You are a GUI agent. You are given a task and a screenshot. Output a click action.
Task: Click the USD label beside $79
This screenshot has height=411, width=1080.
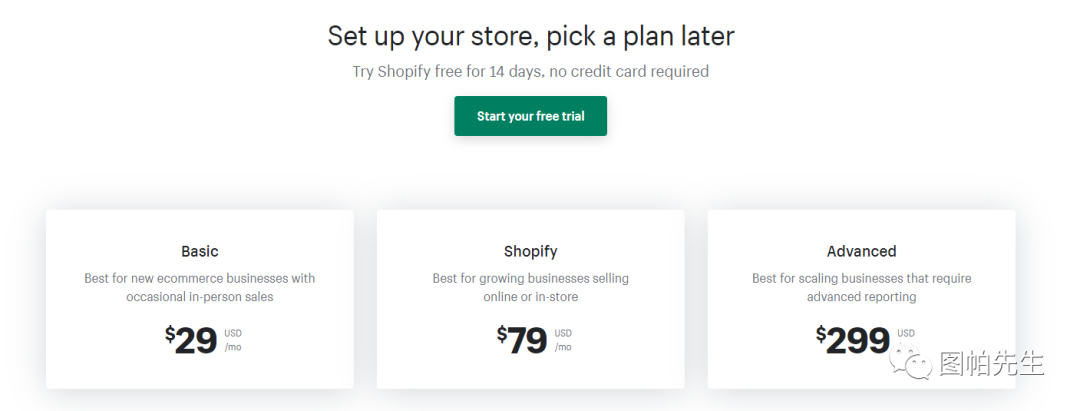tap(563, 333)
